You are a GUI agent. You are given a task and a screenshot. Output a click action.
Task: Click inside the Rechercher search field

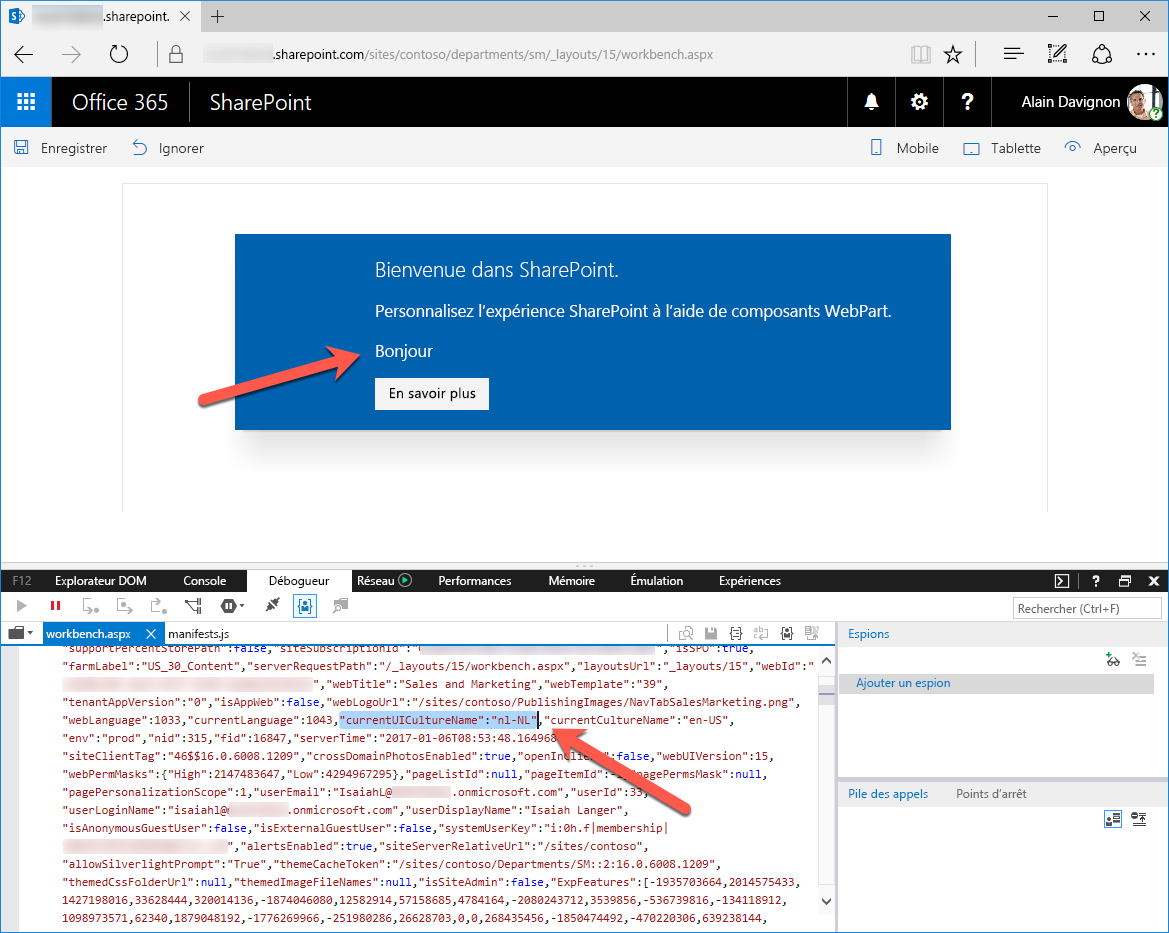[1087, 607]
